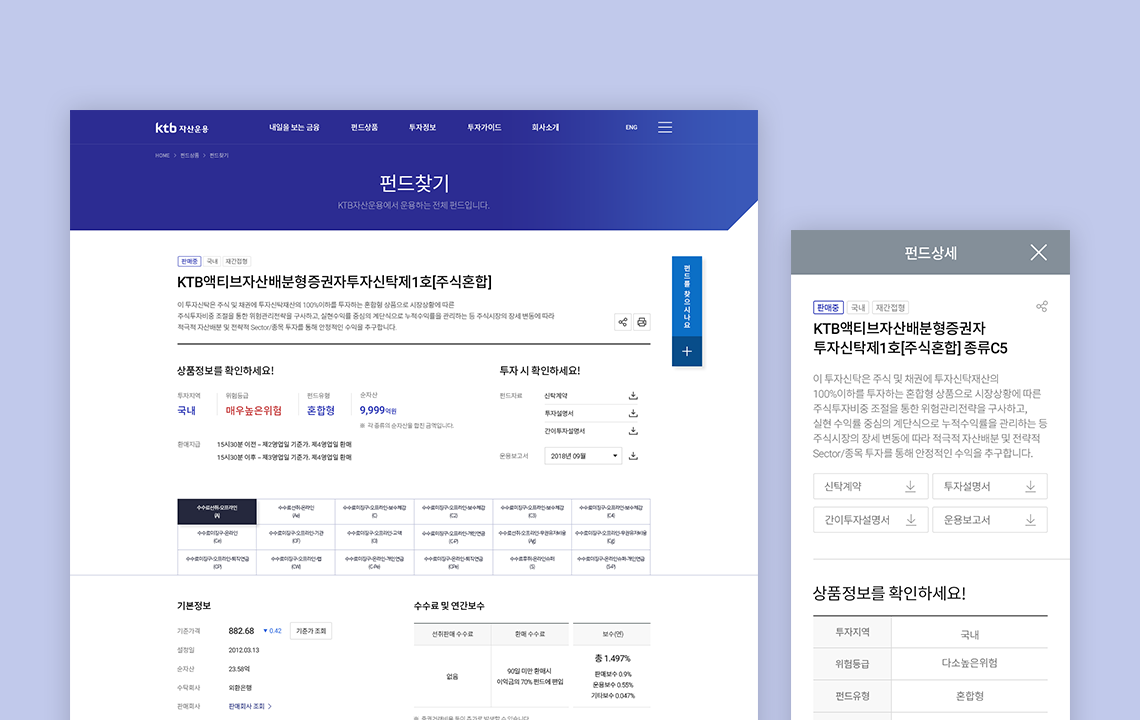Click the ktb 자산운용 logo
Screen dimensions: 1140x720
182,128
